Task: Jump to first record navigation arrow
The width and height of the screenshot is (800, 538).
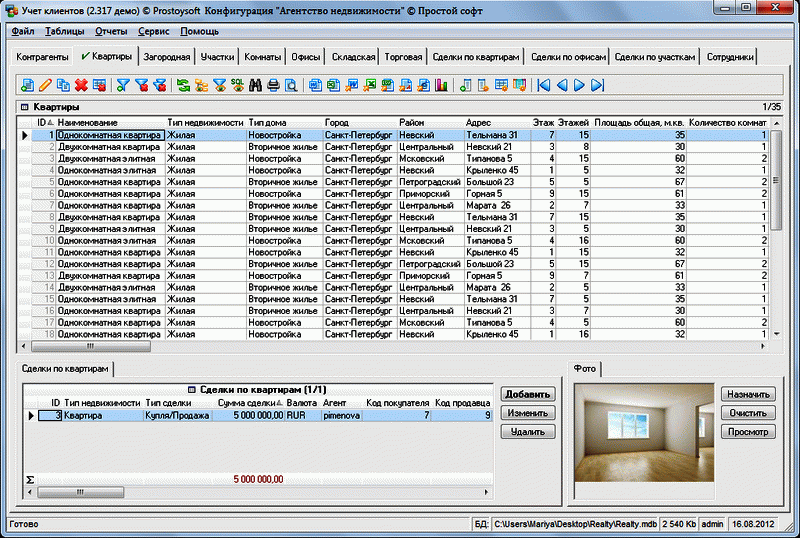Action: (544, 85)
